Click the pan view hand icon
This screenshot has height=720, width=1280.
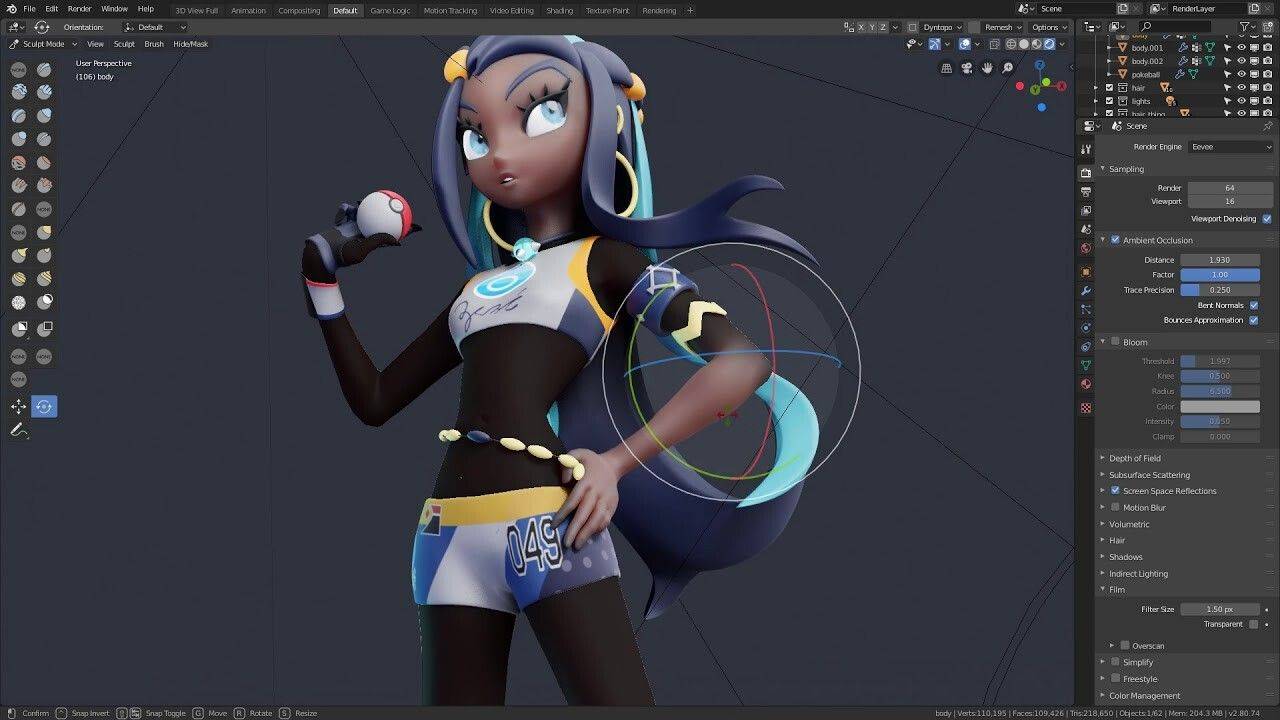pos(987,68)
